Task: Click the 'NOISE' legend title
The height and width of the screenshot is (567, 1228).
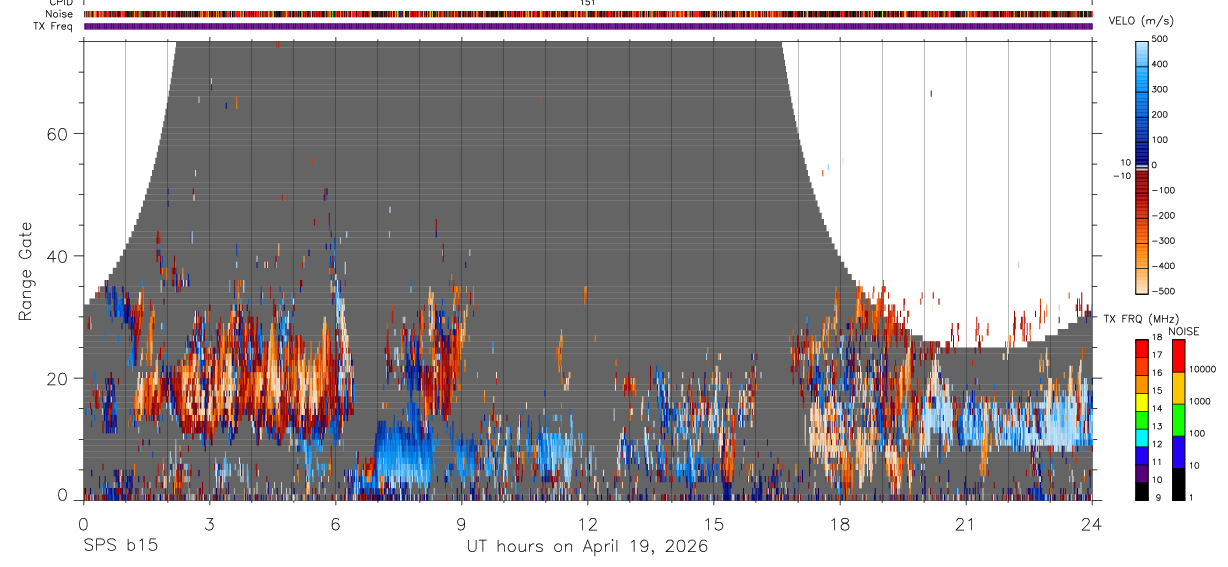Action: [x=1184, y=331]
